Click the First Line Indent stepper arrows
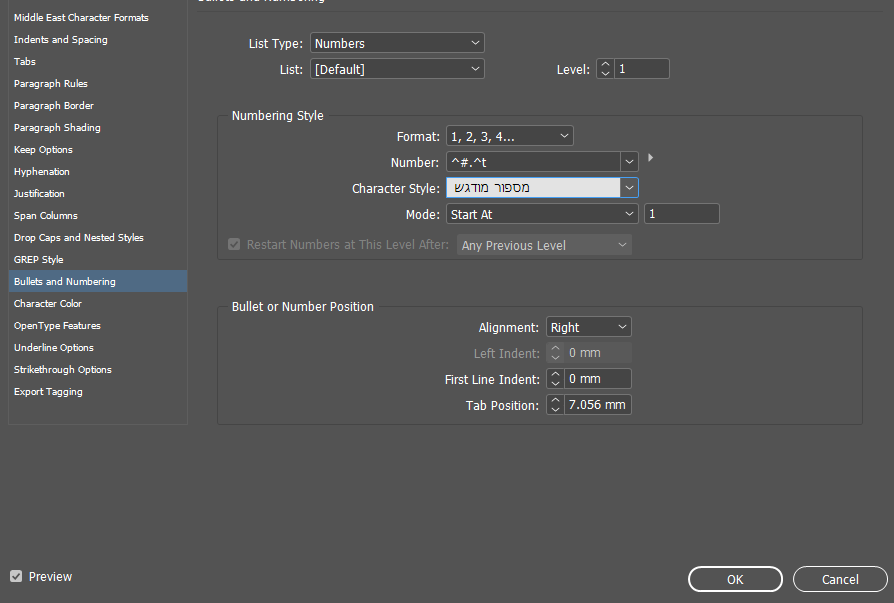The height and width of the screenshot is (603, 894). pos(555,379)
